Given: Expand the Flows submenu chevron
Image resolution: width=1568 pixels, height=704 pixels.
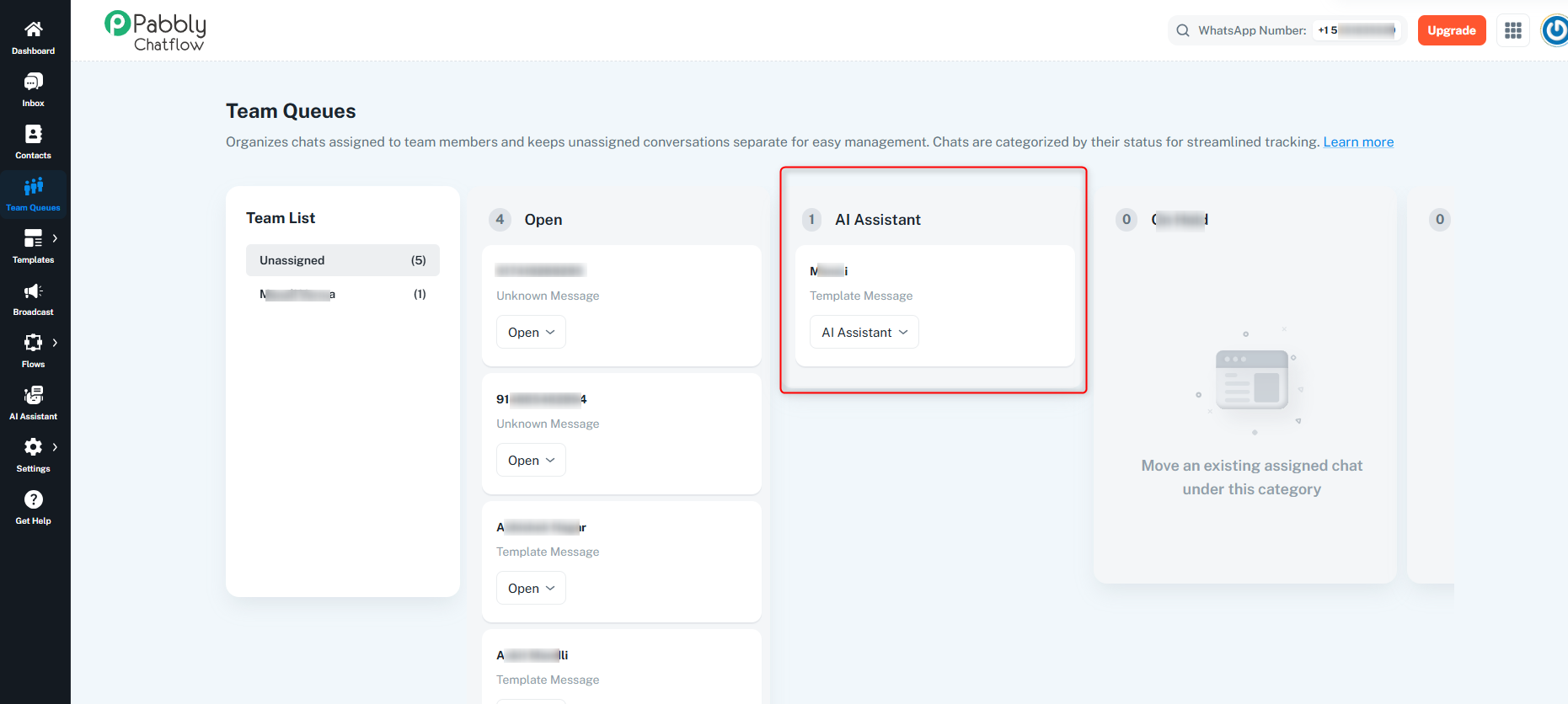Looking at the screenshot, I should coord(55,343).
